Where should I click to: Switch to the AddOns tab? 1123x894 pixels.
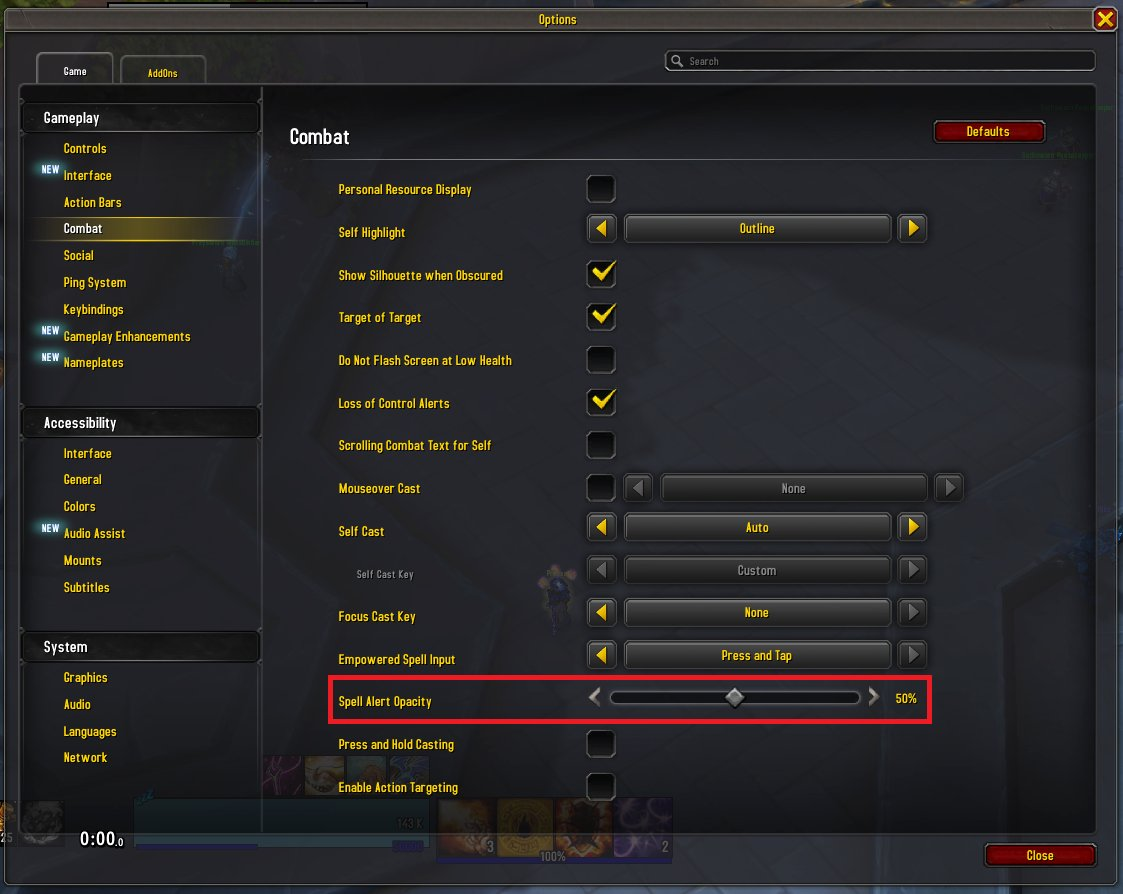(163, 72)
